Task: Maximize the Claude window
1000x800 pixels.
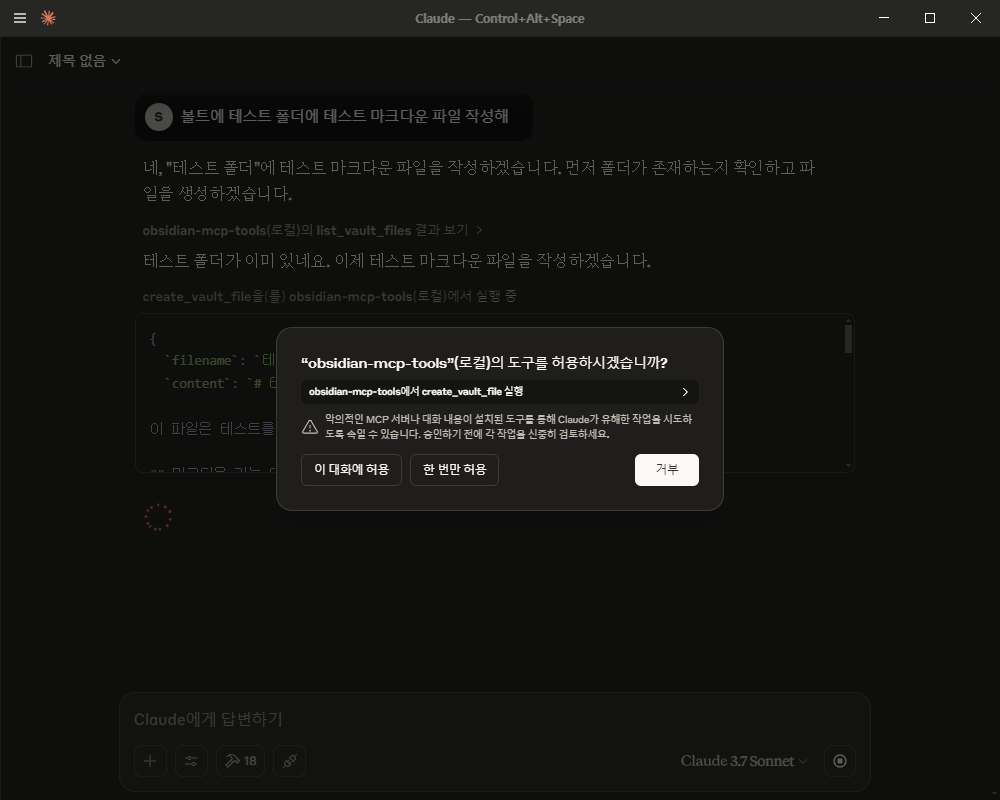Action: point(930,18)
